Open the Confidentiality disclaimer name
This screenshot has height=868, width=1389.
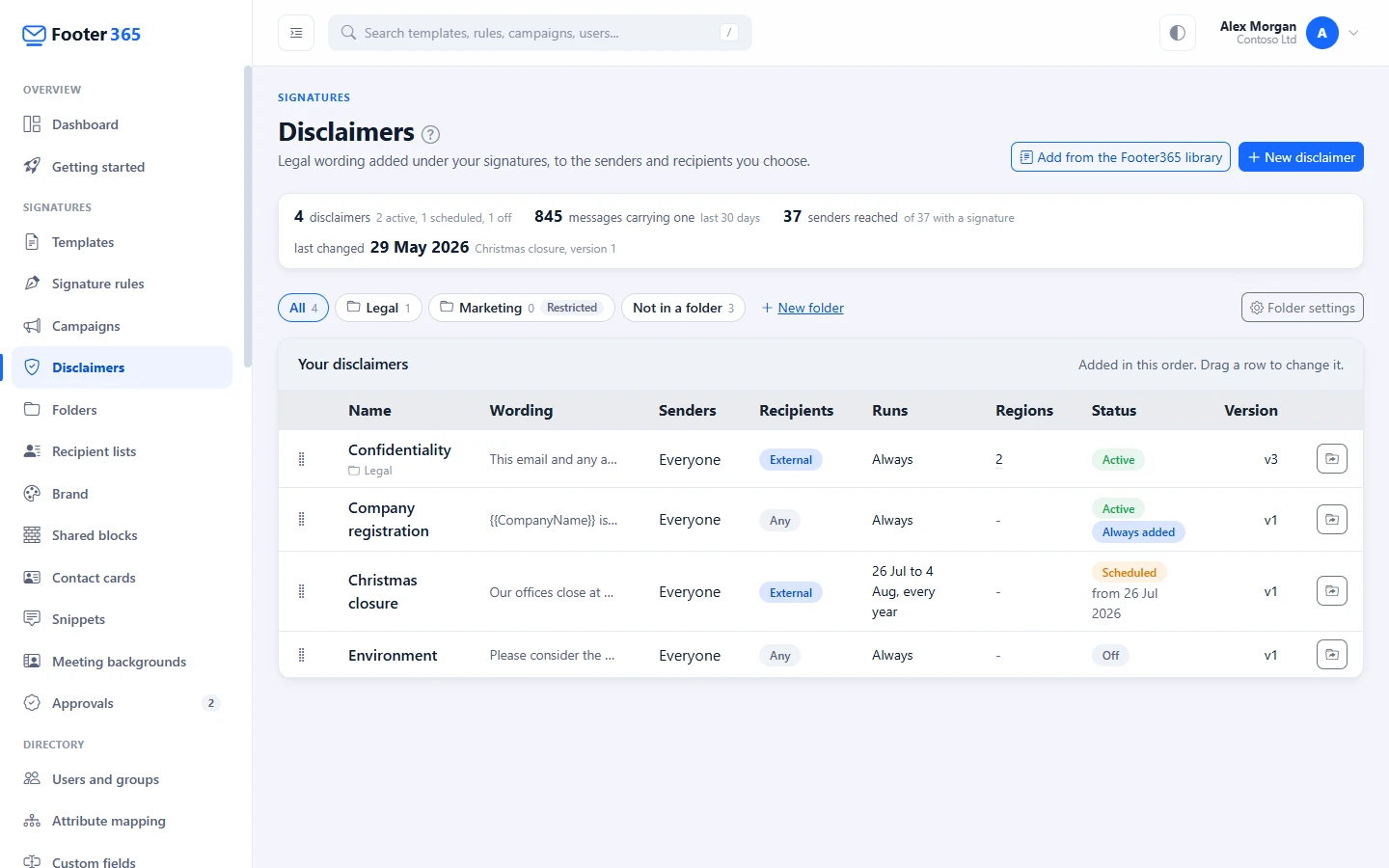[x=399, y=450]
